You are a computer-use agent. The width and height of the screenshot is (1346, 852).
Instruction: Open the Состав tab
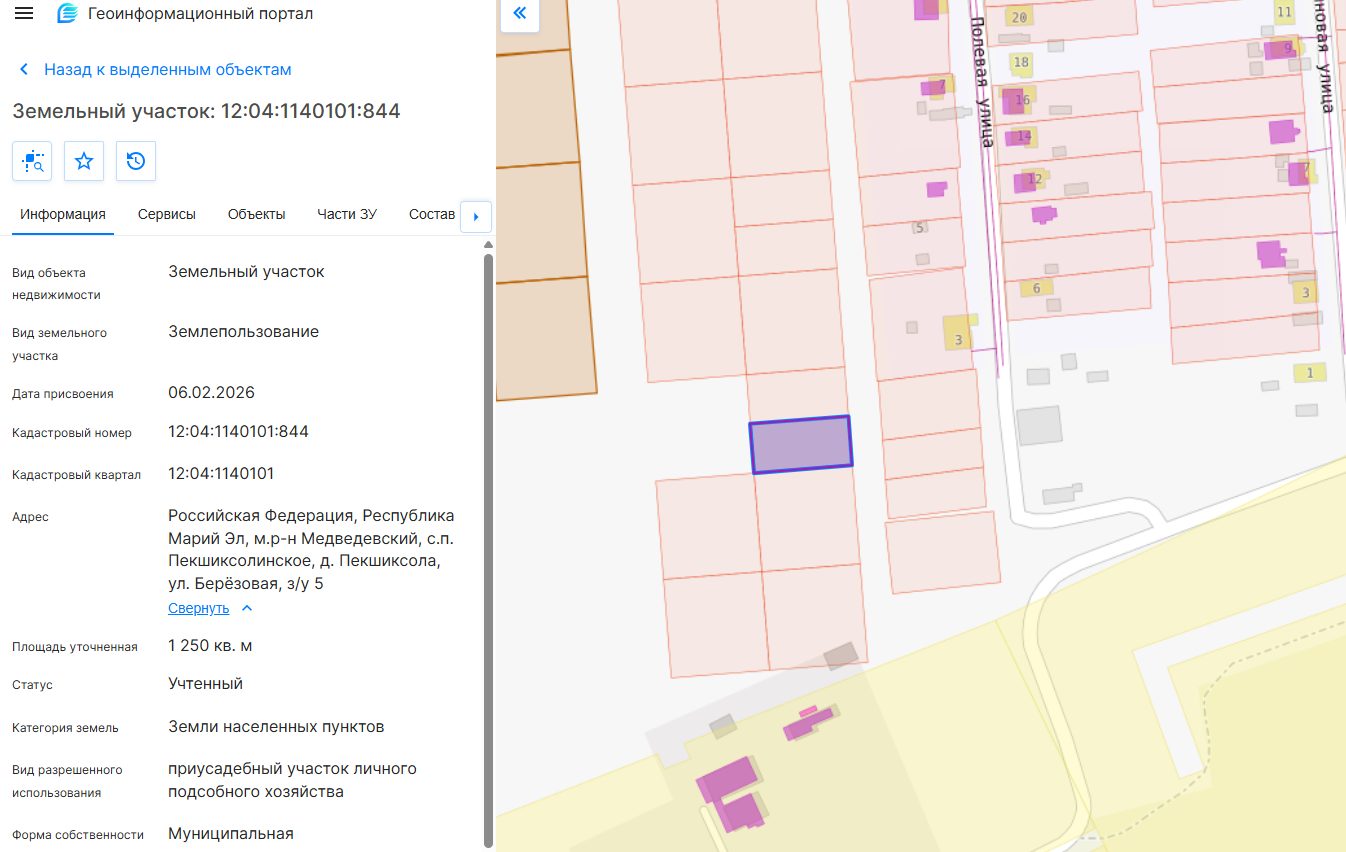coord(432,214)
